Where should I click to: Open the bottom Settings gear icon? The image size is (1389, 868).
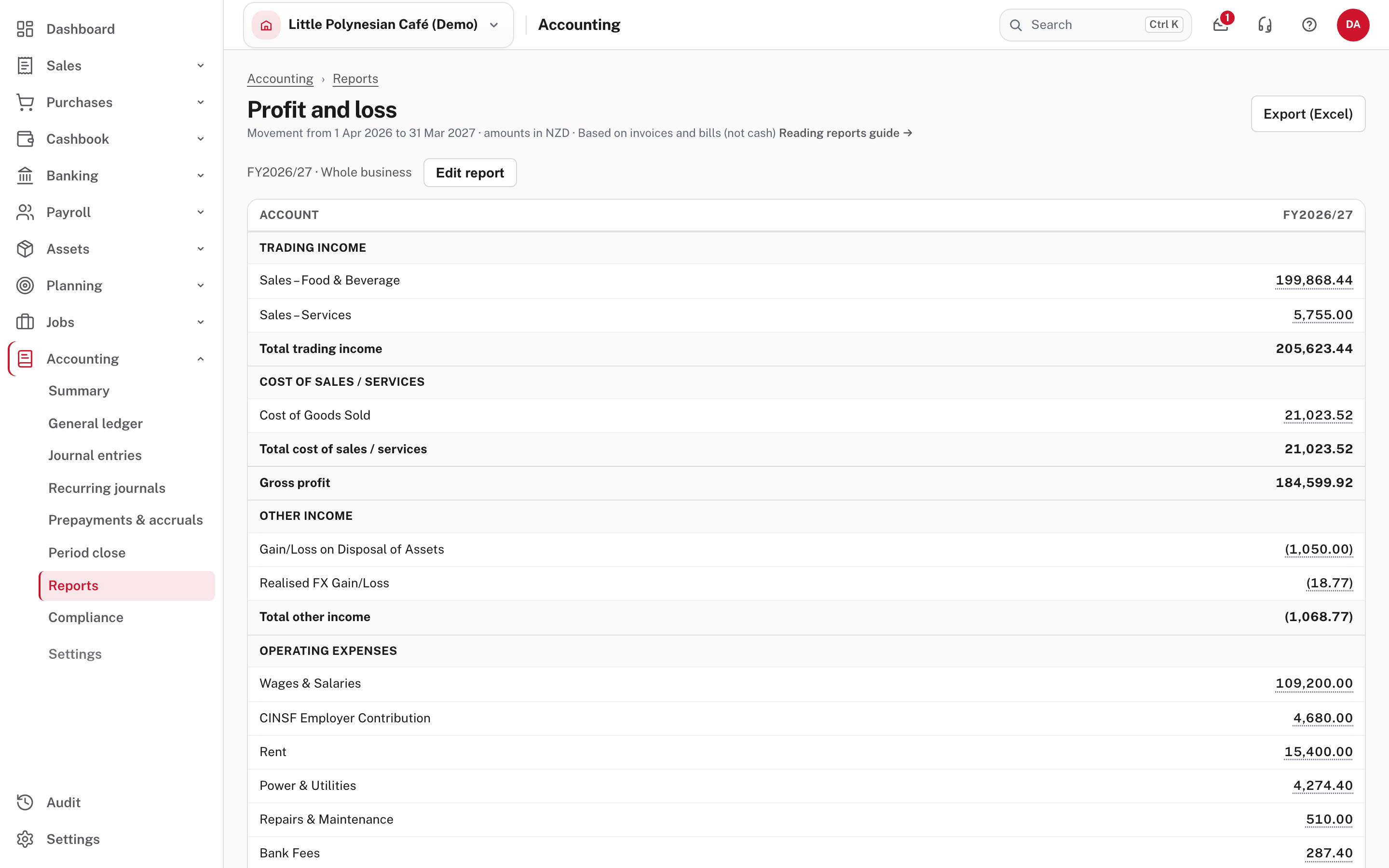click(25, 839)
